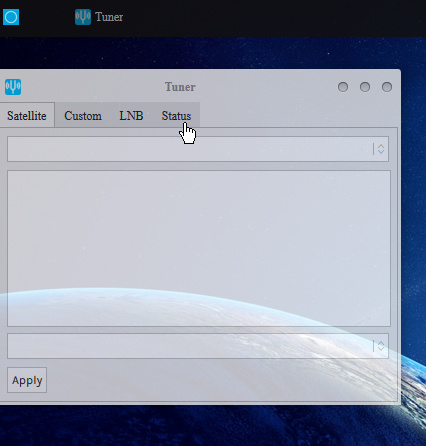The image size is (426, 446).
Task: Click the Tuner icon in the taskbar
Action: point(83,17)
